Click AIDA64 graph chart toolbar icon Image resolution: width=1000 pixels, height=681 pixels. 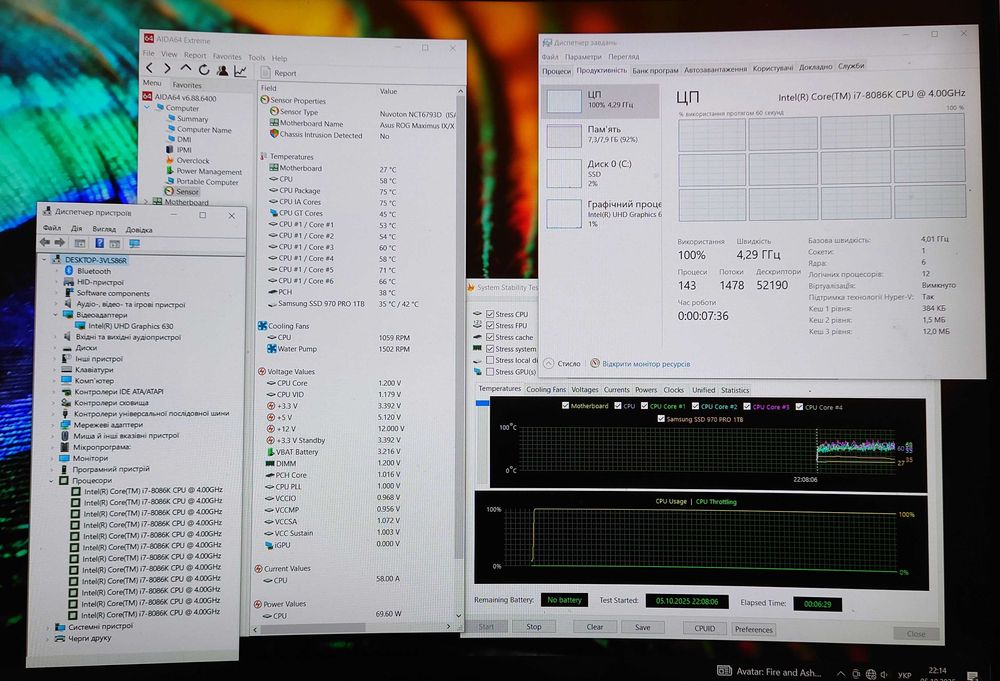(240, 71)
